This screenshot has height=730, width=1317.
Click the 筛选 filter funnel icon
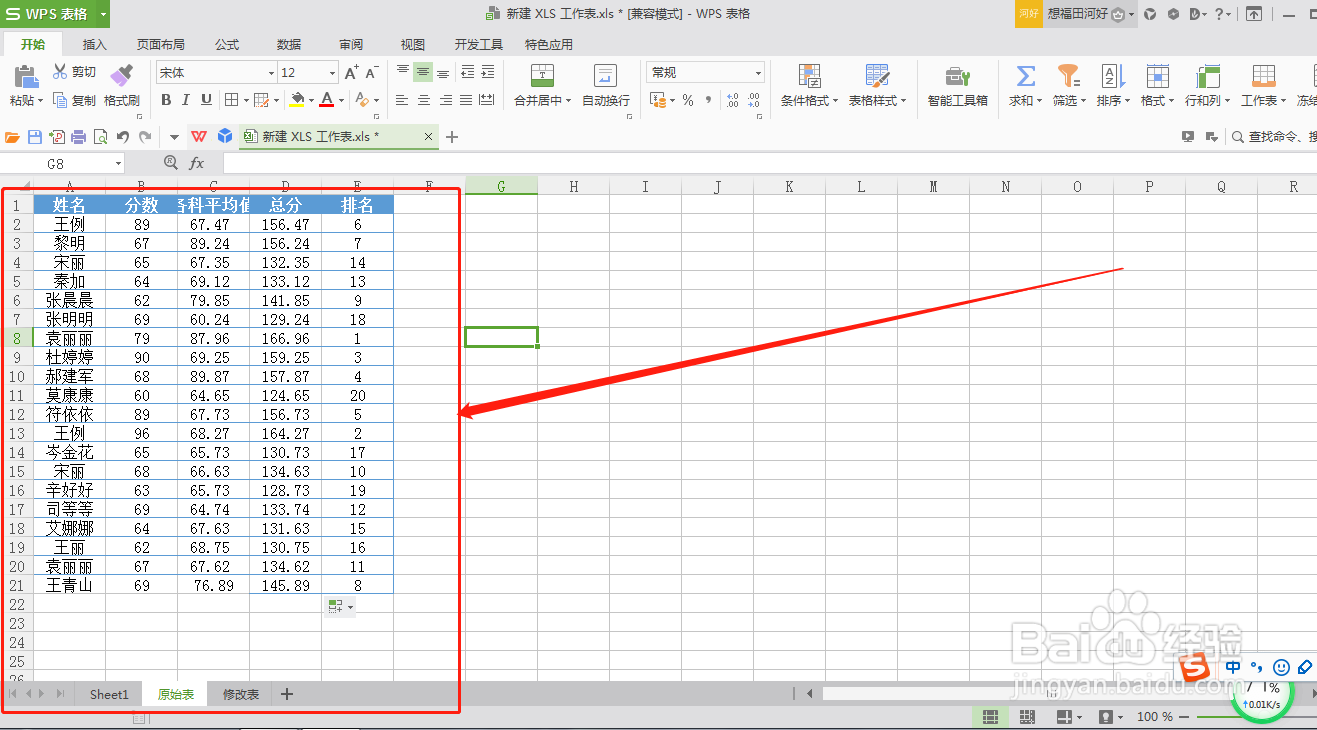click(1069, 75)
